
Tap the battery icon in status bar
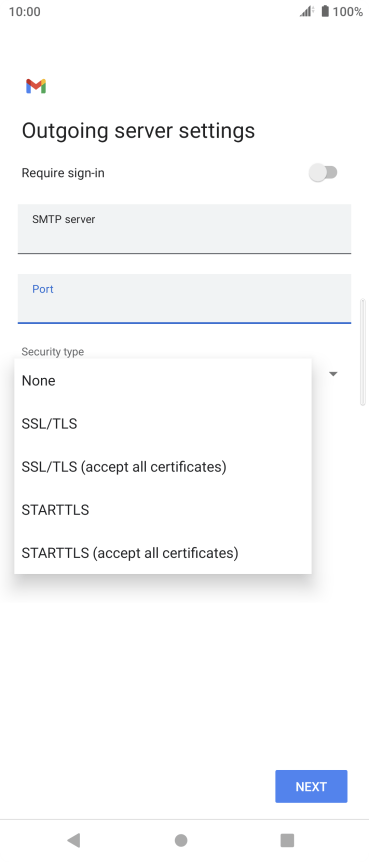click(325, 11)
